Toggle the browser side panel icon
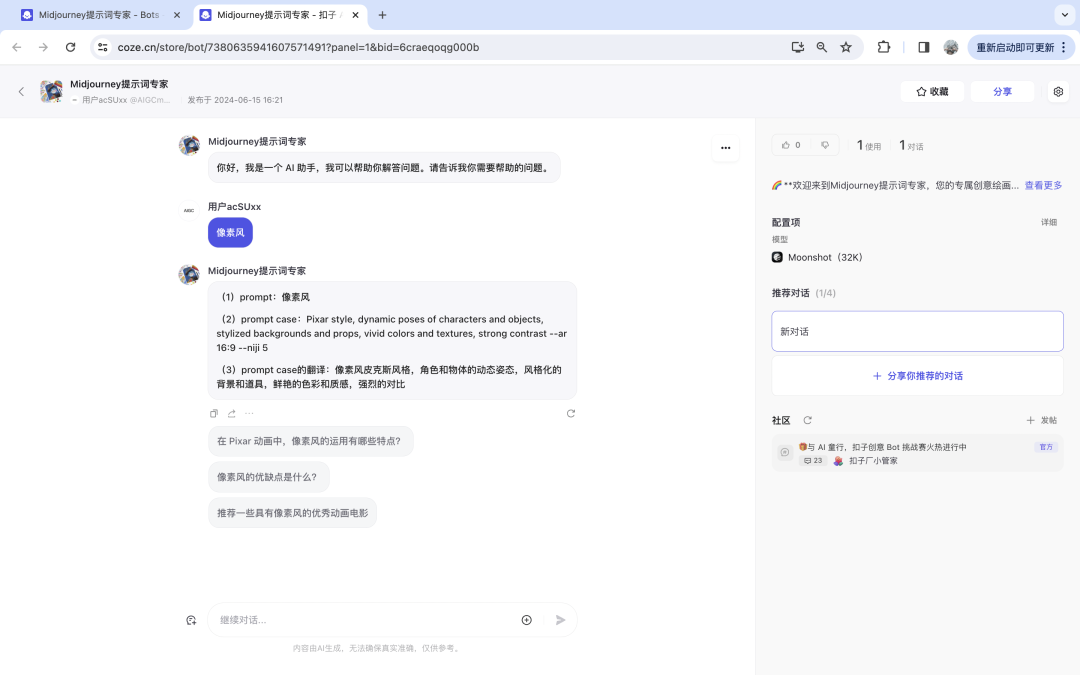Viewport: 1080px width, 675px height. (924, 47)
